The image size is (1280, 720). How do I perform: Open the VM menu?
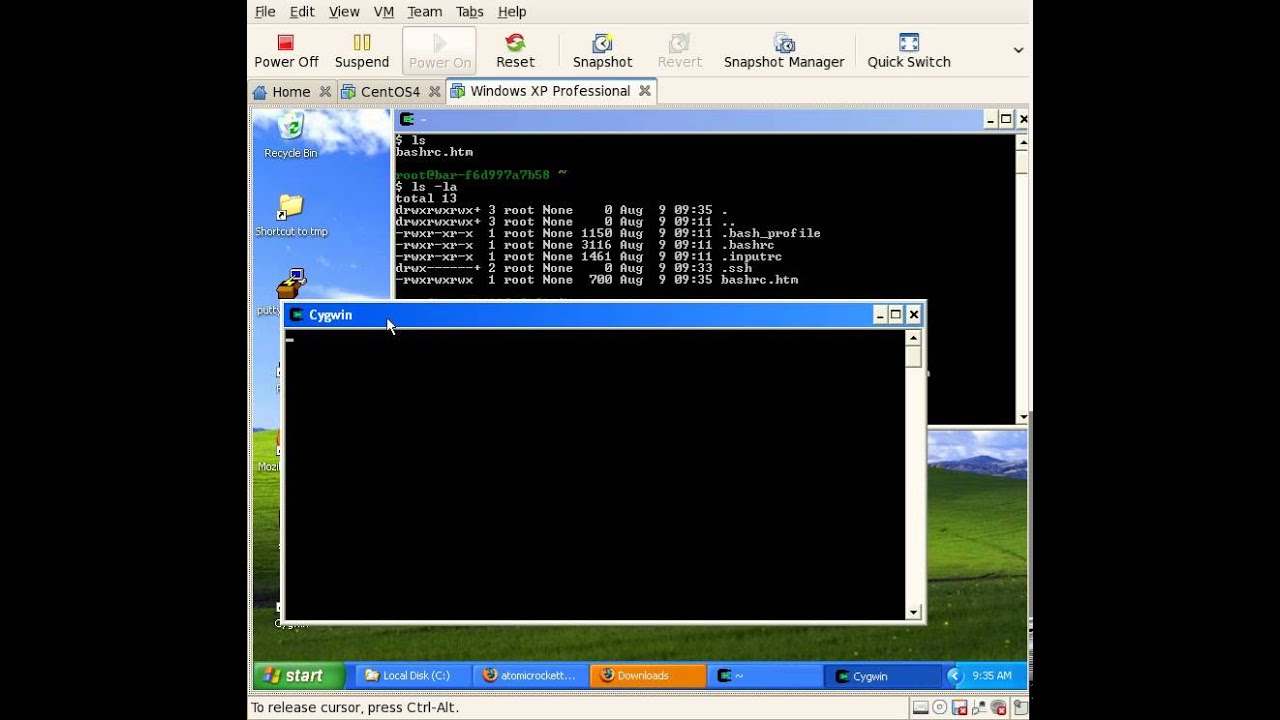coord(384,12)
